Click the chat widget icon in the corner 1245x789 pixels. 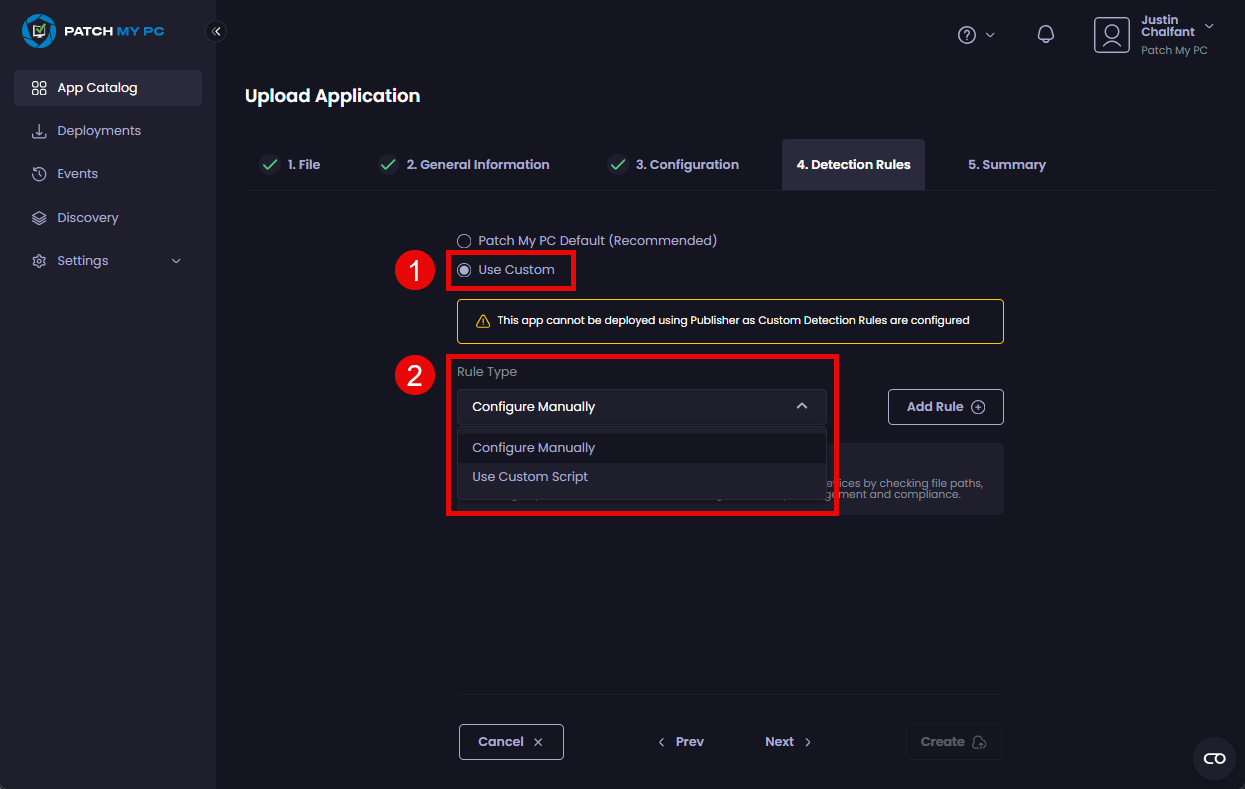[x=1214, y=758]
